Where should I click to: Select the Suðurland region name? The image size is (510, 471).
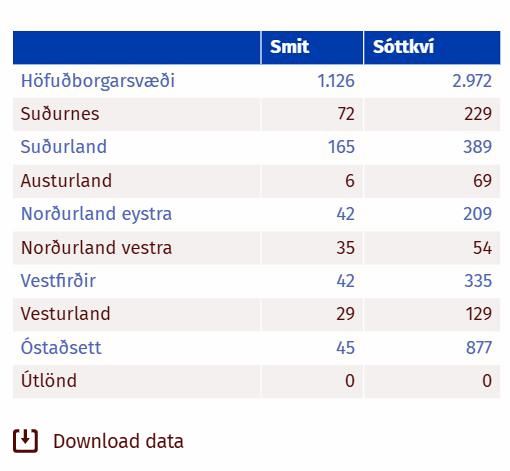click(64, 147)
